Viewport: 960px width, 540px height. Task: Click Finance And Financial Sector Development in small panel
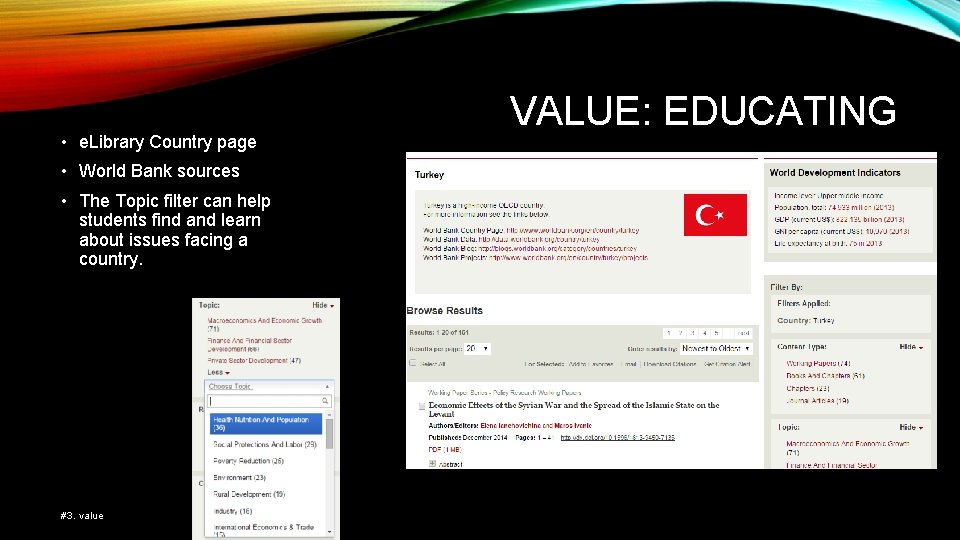[x=250, y=345]
